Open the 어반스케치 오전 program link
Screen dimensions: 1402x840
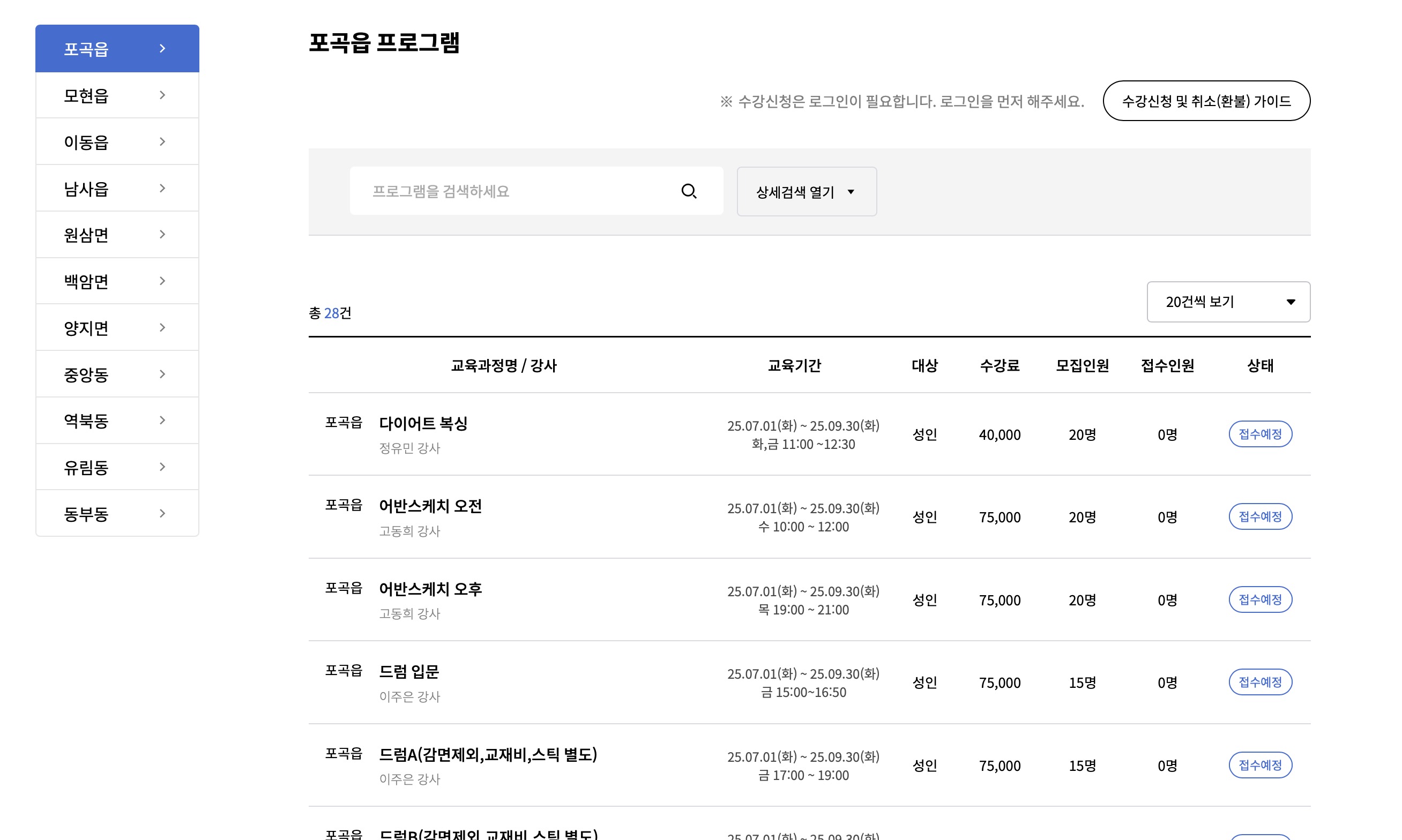(430, 506)
